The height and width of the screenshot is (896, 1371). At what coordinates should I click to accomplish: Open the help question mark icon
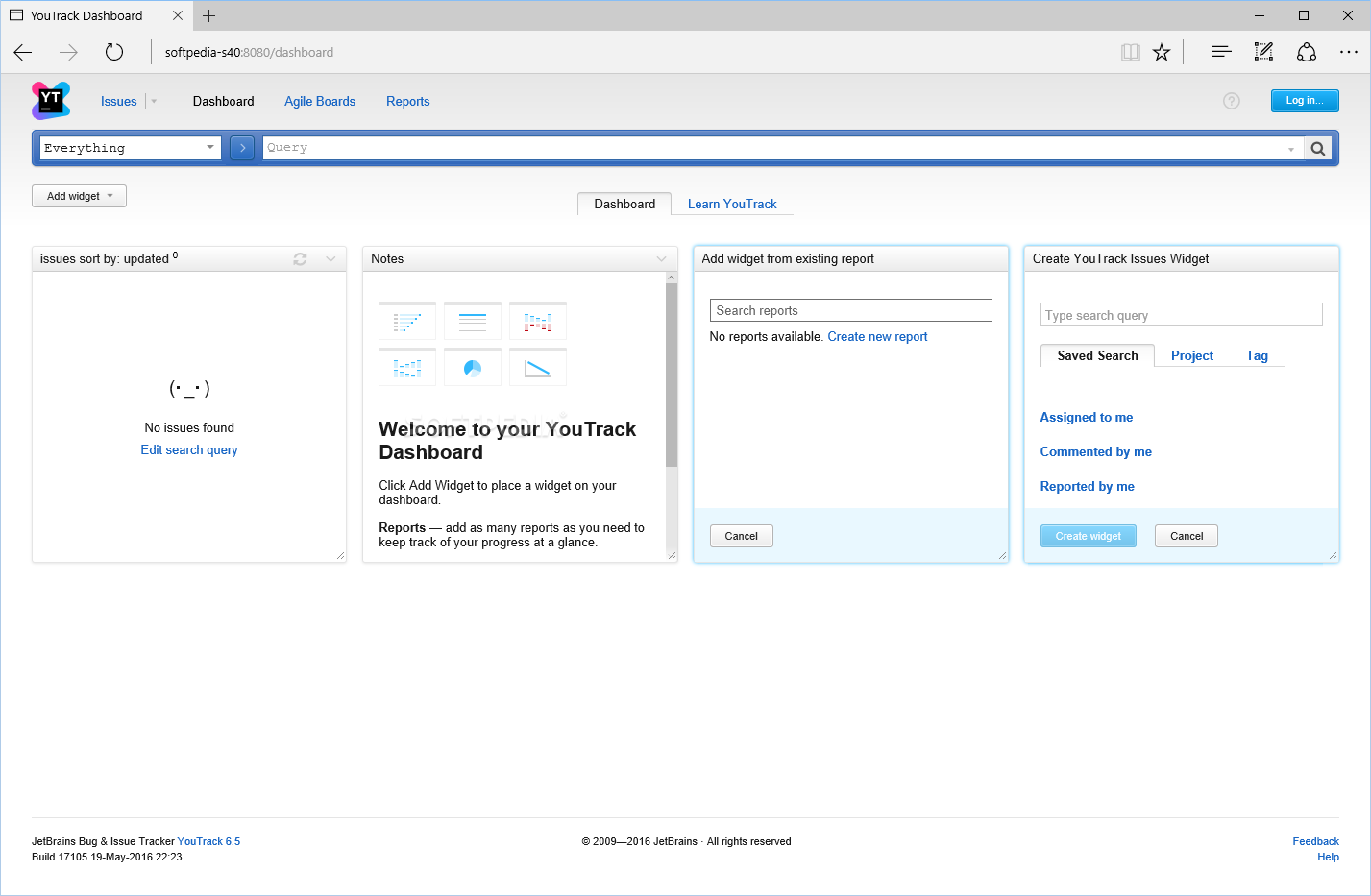click(x=1232, y=101)
